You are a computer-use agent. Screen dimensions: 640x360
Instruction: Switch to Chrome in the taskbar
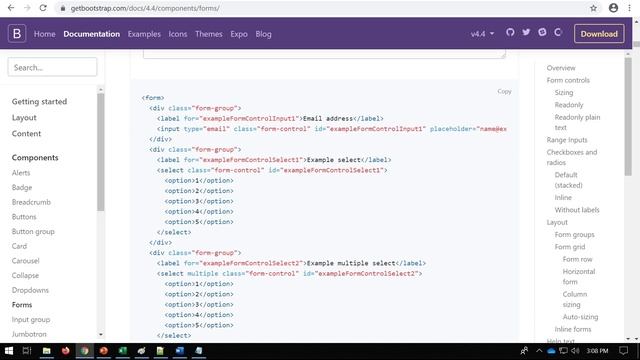84,351
